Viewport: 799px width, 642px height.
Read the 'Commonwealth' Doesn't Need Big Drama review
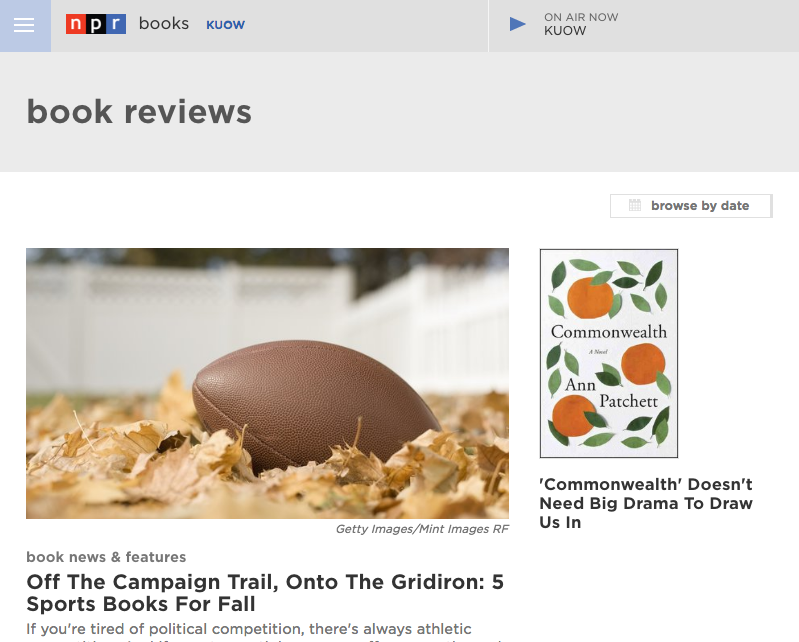coord(646,503)
